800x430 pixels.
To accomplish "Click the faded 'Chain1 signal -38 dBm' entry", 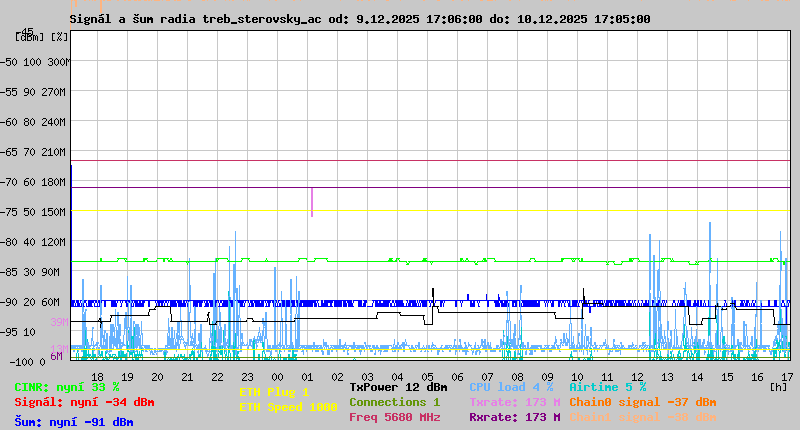I will coord(643,417).
